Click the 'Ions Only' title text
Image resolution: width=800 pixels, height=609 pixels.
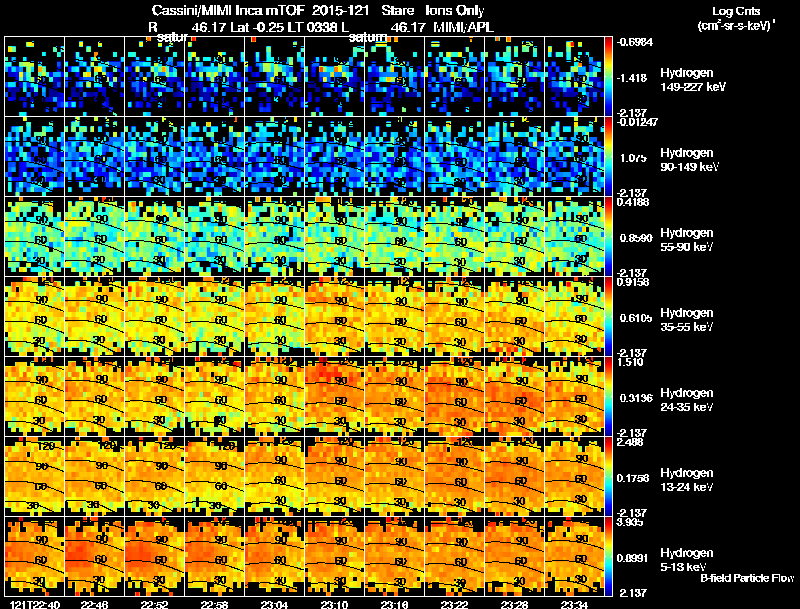click(455, 10)
